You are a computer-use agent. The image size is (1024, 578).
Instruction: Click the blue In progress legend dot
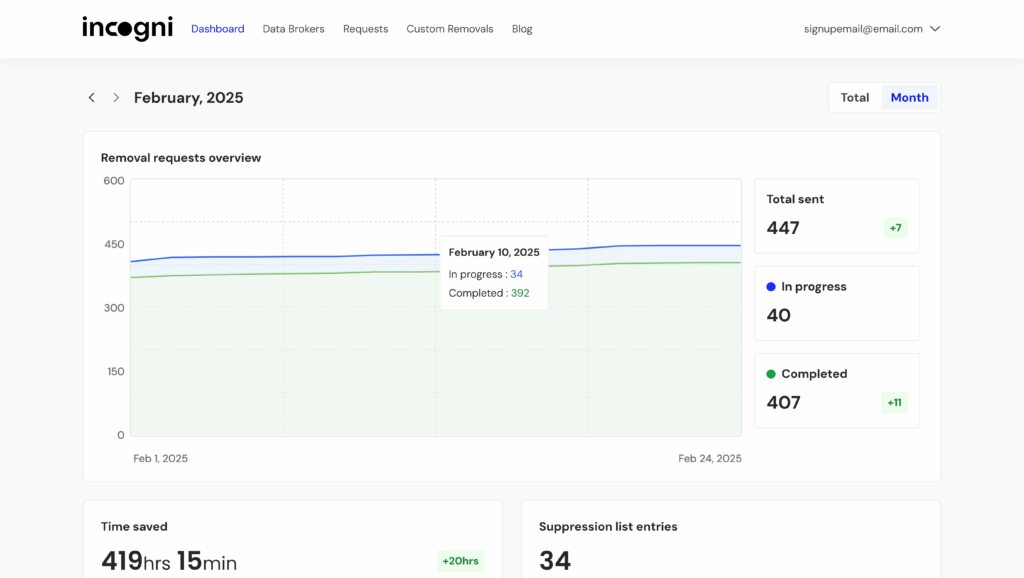pyautogui.click(x=770, y=287)
